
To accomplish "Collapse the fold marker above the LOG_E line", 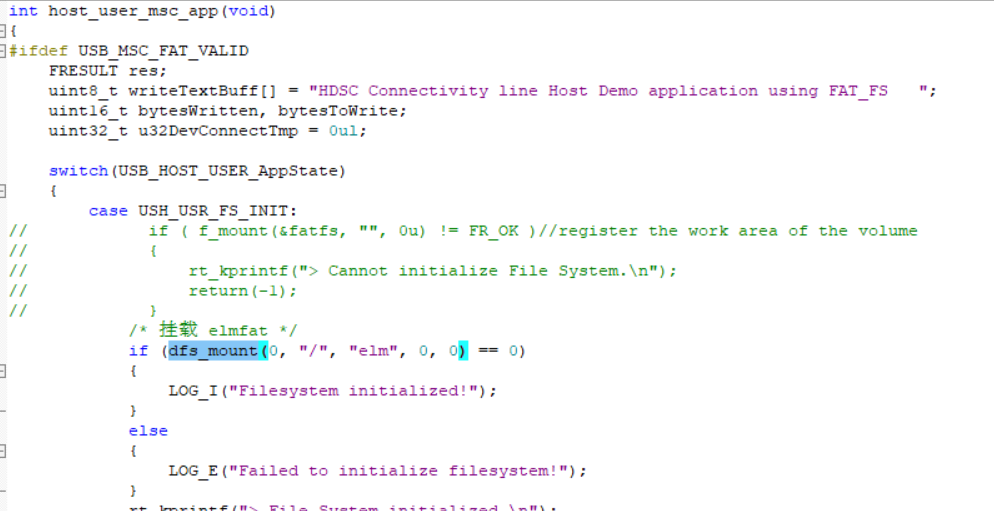I will [x=3, y=451].
